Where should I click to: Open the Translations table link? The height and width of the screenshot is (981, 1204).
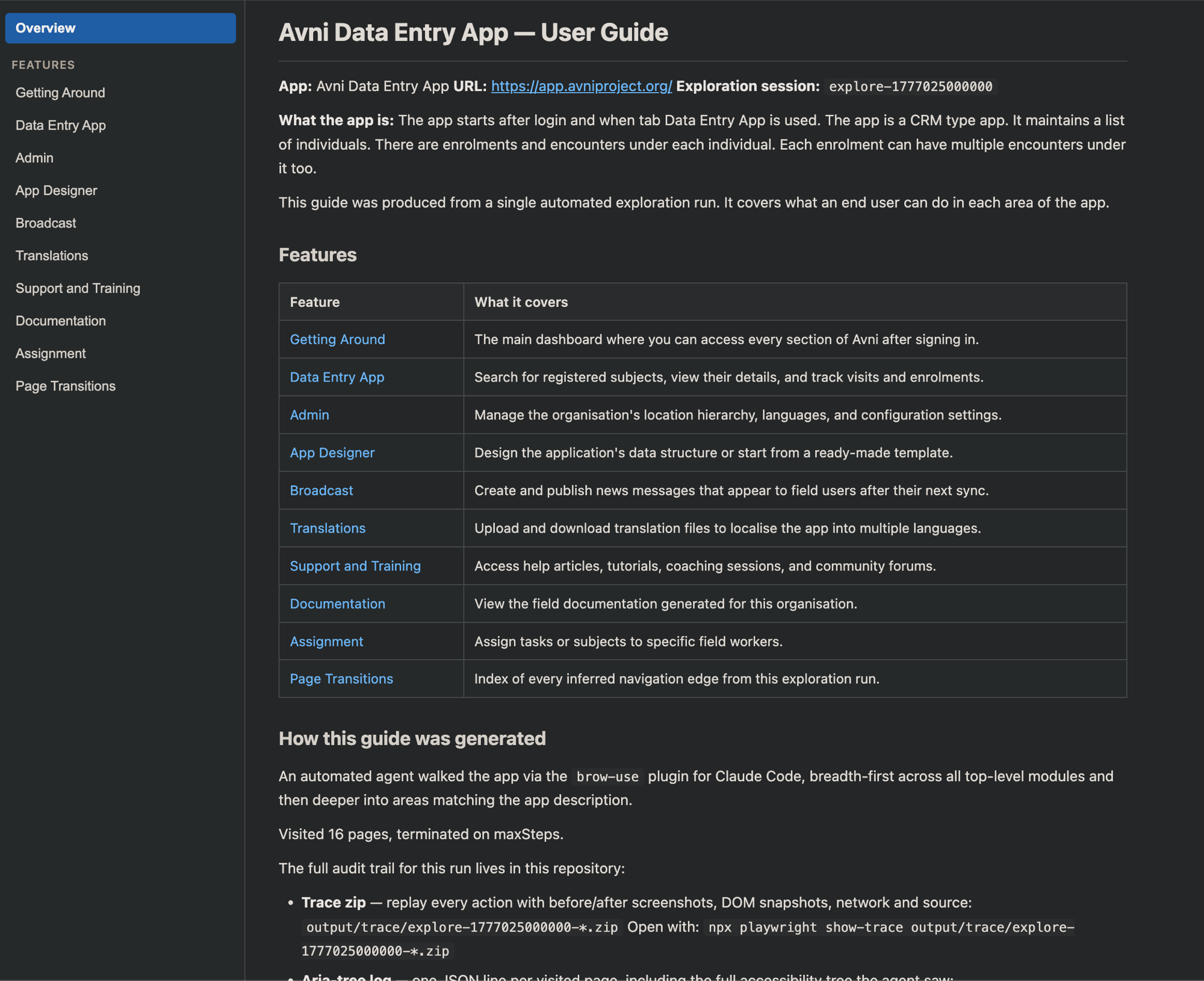[x=327, y=528]
